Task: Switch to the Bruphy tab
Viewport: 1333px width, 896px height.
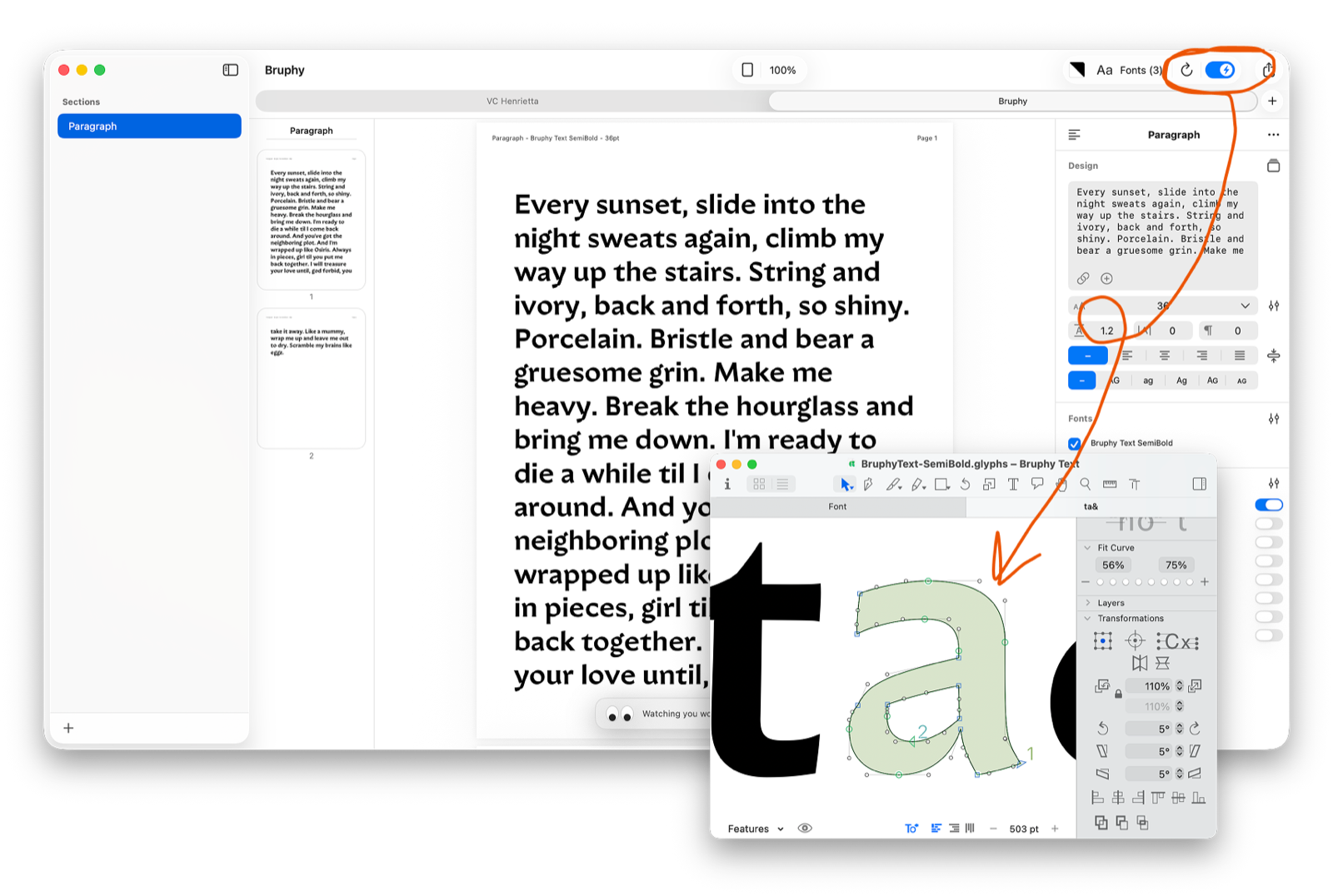Action: tap(1012, 101)
